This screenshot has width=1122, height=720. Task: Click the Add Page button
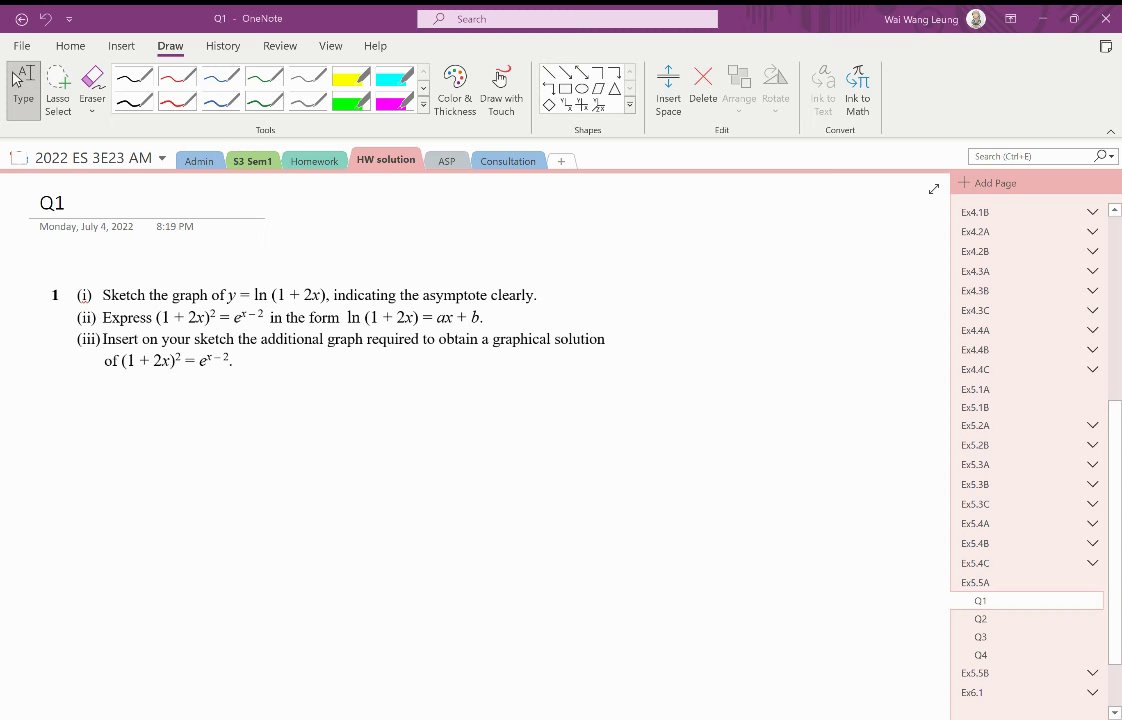(x=987, y=183)
